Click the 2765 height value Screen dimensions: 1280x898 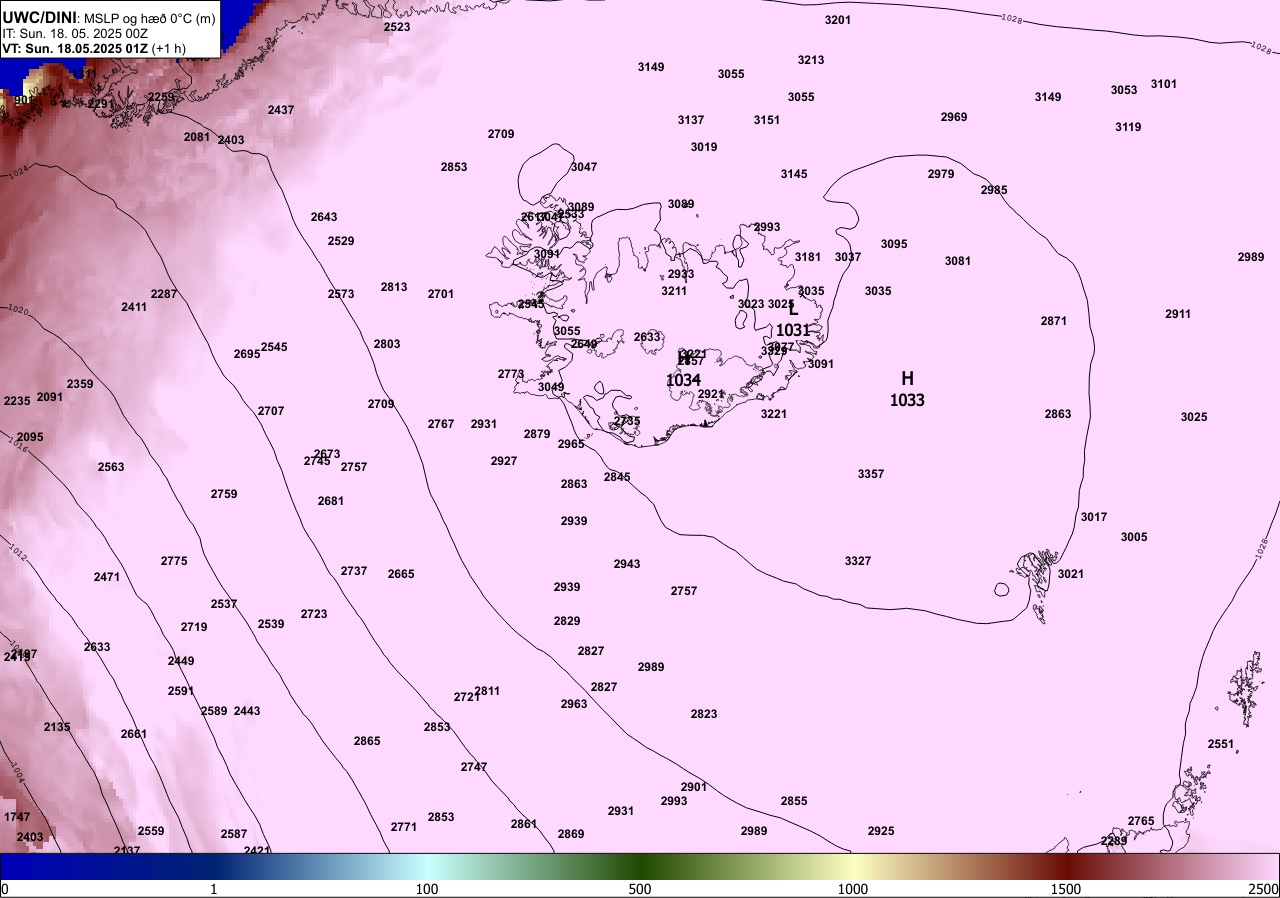click(1141, 821)
